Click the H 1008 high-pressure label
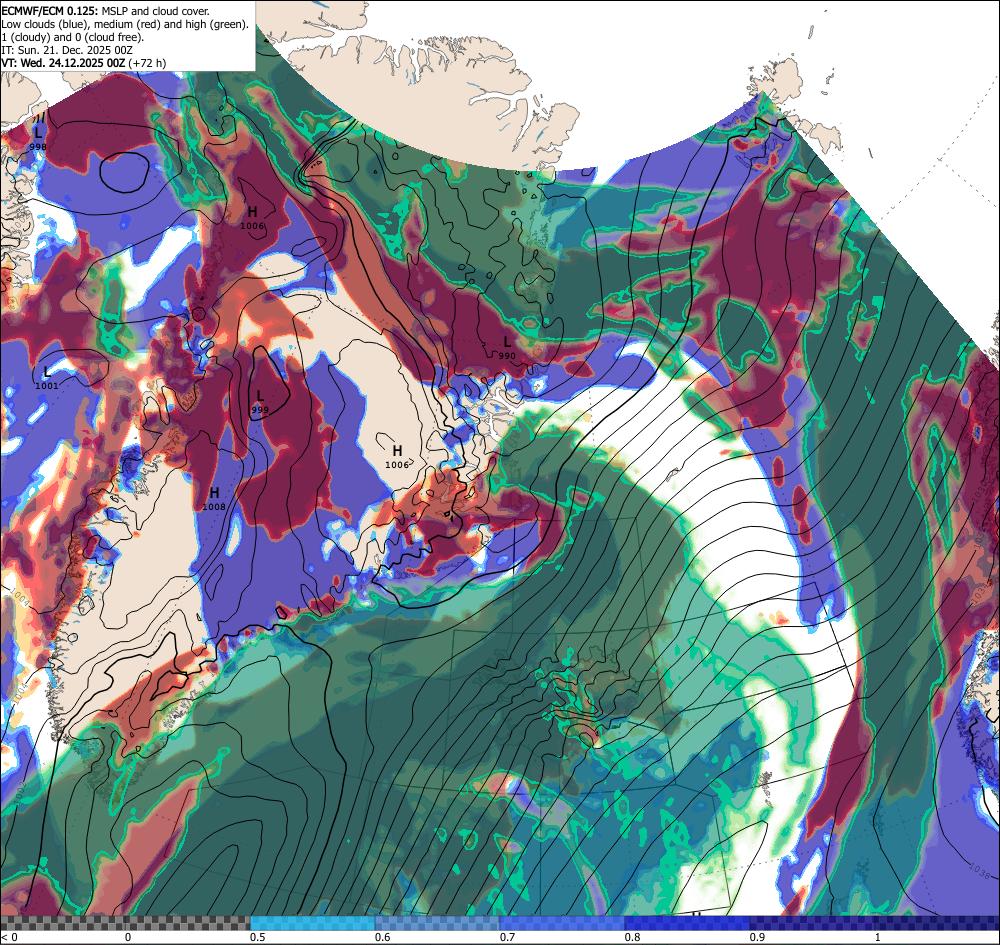 pyautogui.click(x=214, y=499)
